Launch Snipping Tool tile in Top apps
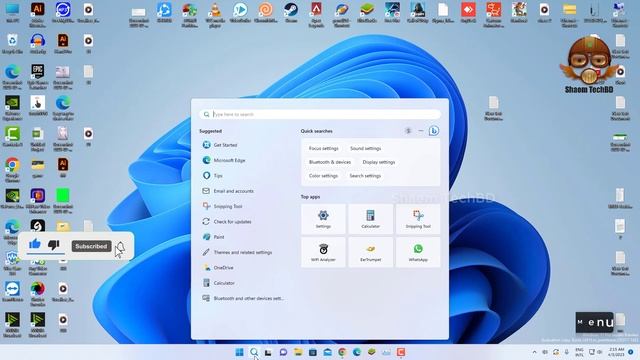The width and height of the screenshot is (640, 360). pos(418,219)
